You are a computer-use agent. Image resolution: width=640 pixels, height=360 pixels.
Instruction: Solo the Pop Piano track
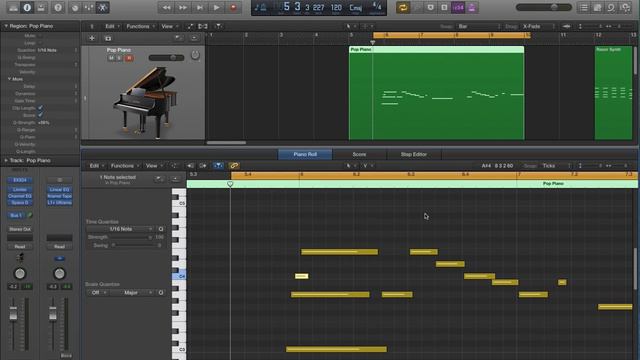pyautogui.click(x=119, y=58)
